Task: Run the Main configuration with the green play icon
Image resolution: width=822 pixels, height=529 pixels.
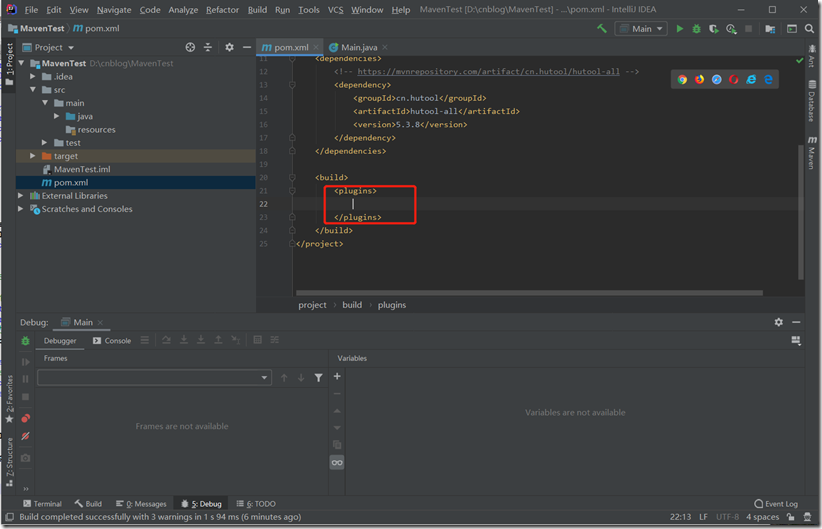Action: click(x=679, y=29)
